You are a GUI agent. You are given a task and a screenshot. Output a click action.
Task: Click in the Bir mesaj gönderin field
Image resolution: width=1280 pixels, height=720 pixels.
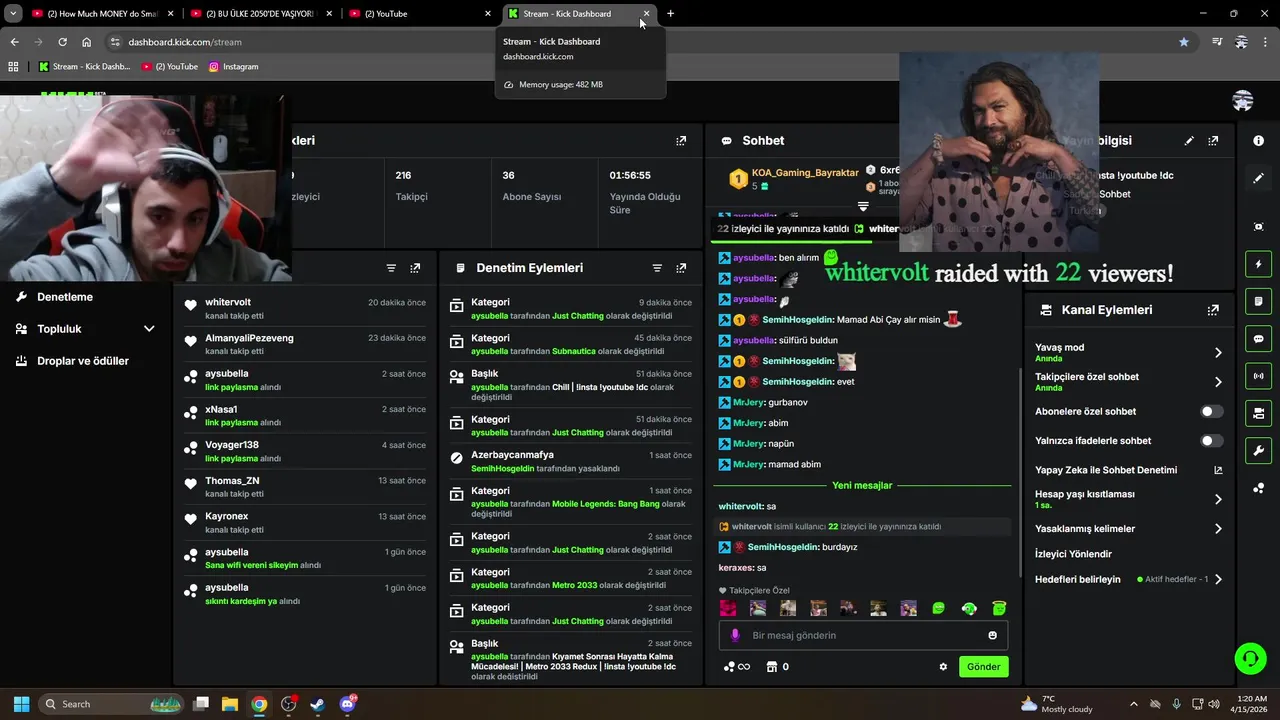[x=866, y=635]
